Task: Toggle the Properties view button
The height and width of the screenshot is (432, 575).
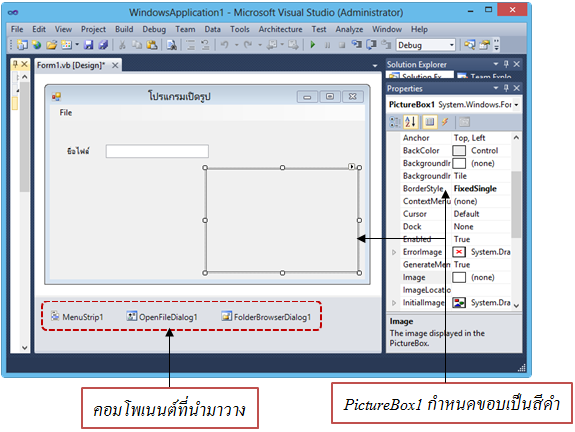Action: click(x=430, y=122)
